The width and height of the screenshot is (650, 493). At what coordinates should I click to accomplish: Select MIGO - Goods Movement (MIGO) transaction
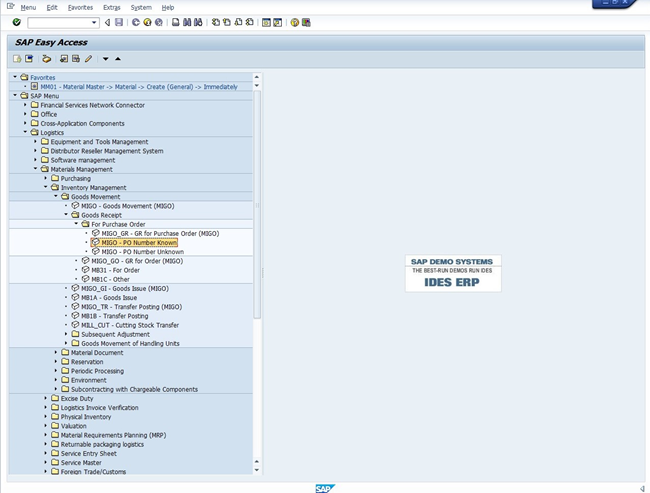tap(128, 206)
